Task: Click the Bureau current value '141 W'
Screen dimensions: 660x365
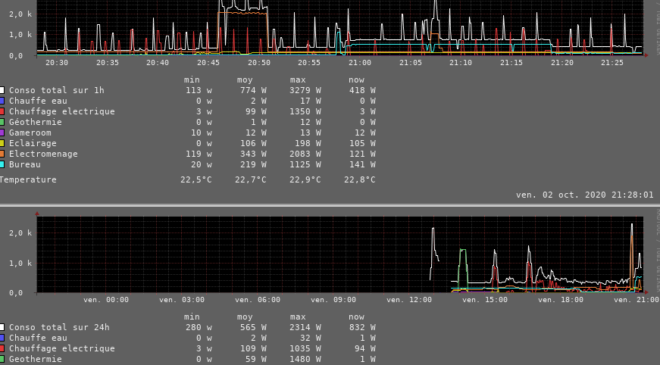Action: tap(362, 165)
